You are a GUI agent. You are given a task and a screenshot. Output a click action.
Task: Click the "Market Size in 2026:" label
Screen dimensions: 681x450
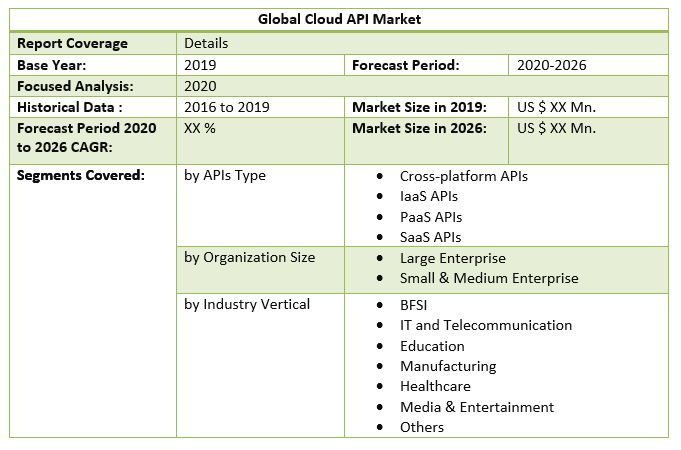tap(419, 128)
